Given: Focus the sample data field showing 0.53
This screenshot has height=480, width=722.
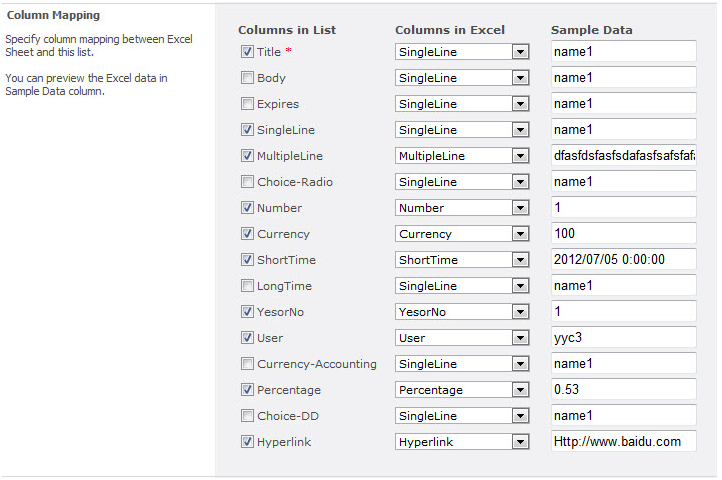Looking at the screenshot, I should (623, 389).
